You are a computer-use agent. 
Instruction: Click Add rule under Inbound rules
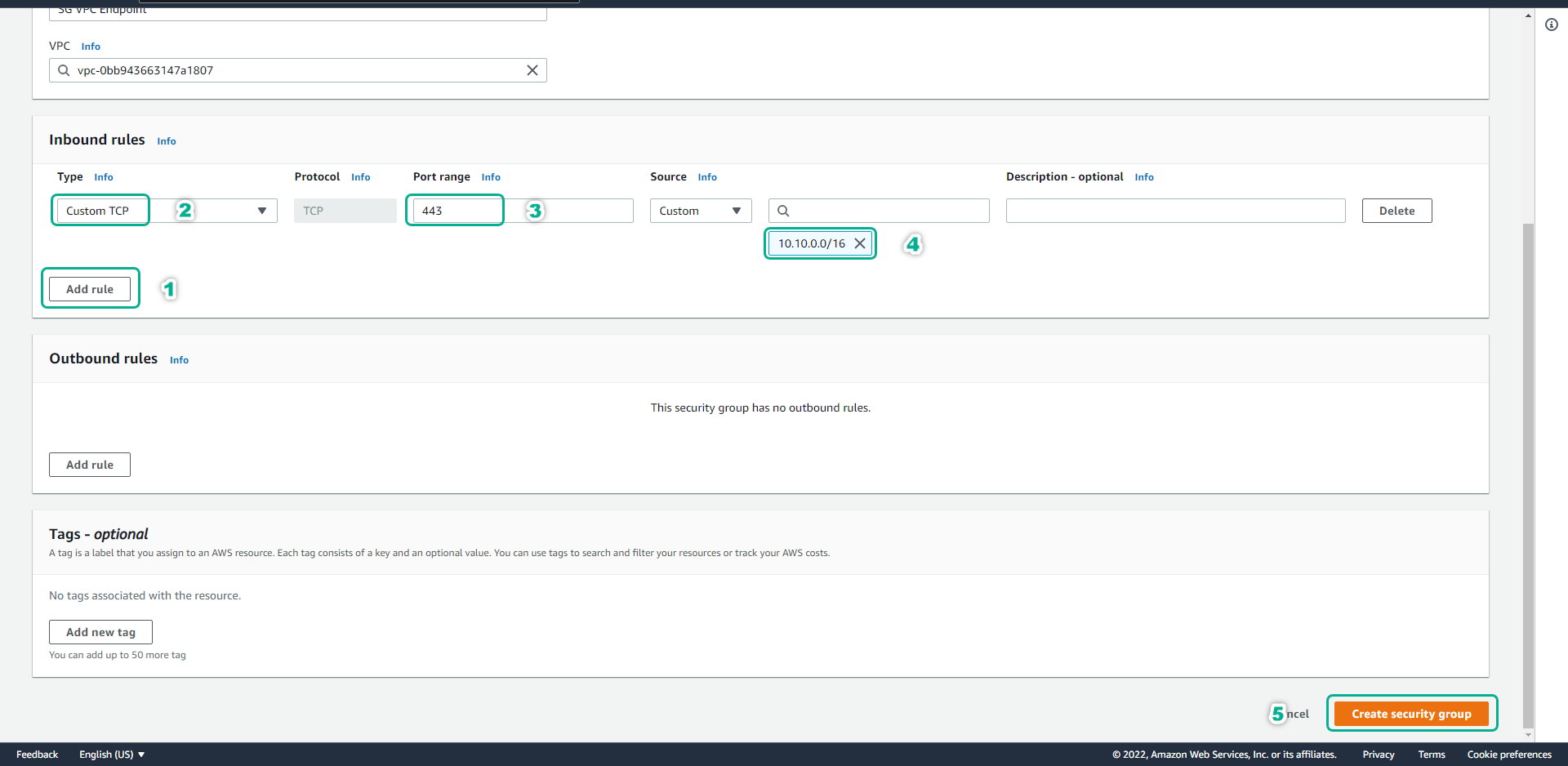pos(90,289)
